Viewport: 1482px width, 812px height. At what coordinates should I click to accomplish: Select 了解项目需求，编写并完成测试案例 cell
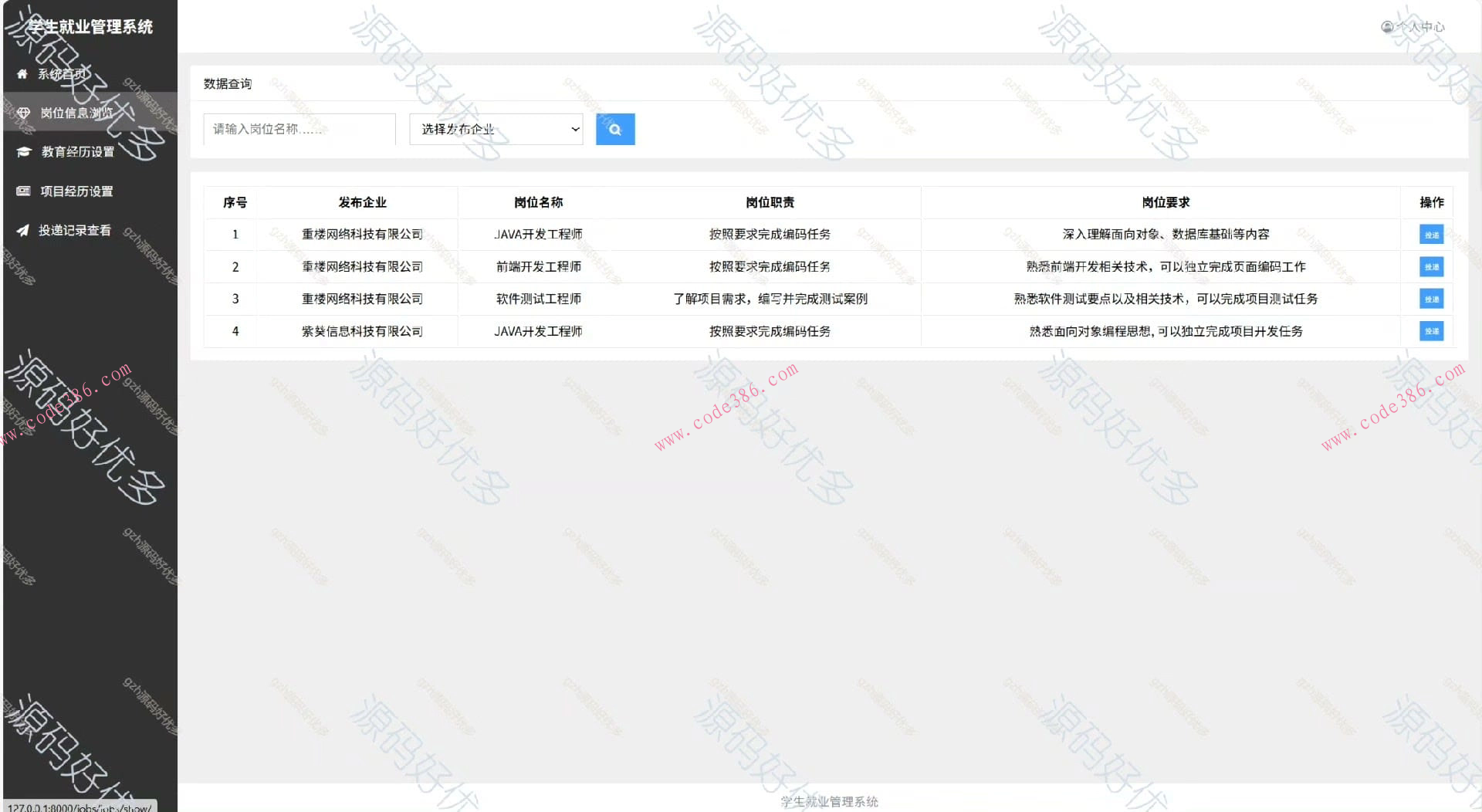770,299
